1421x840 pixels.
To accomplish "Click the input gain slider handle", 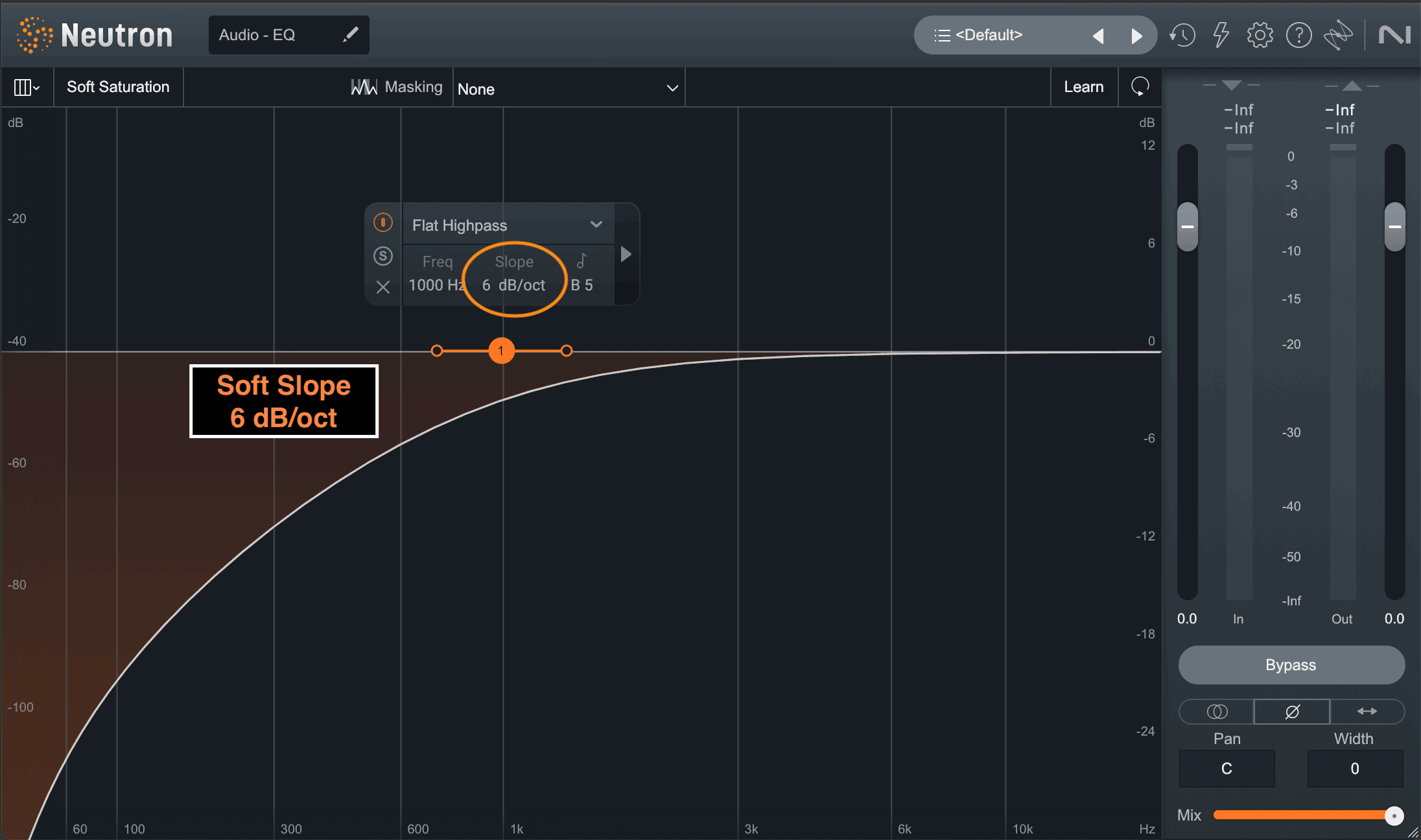I will click(x=1187, y=227).
